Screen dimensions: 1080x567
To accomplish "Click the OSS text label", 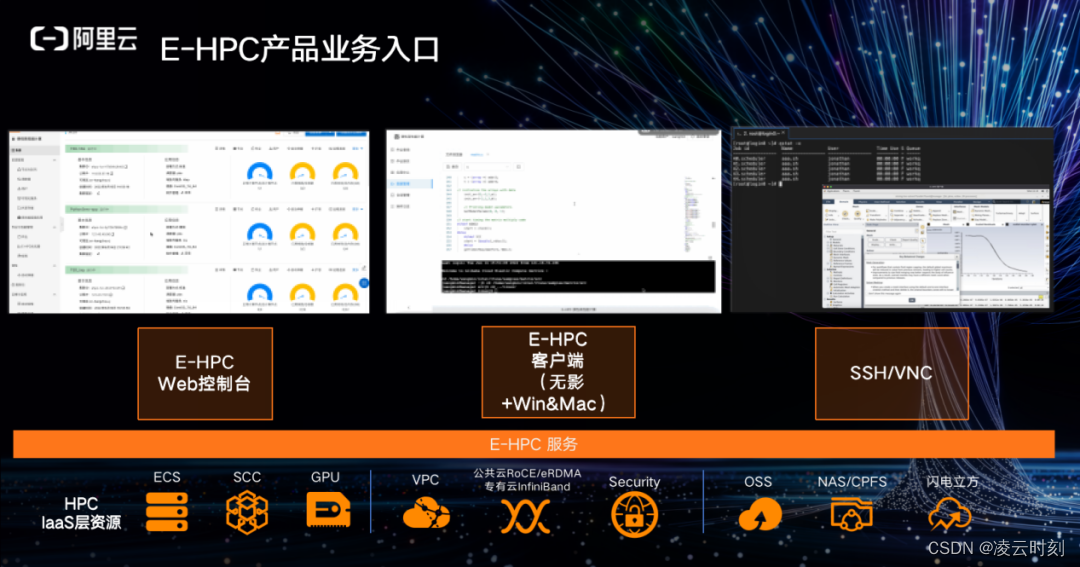I will pyautogui.click(x=758, y=482).
